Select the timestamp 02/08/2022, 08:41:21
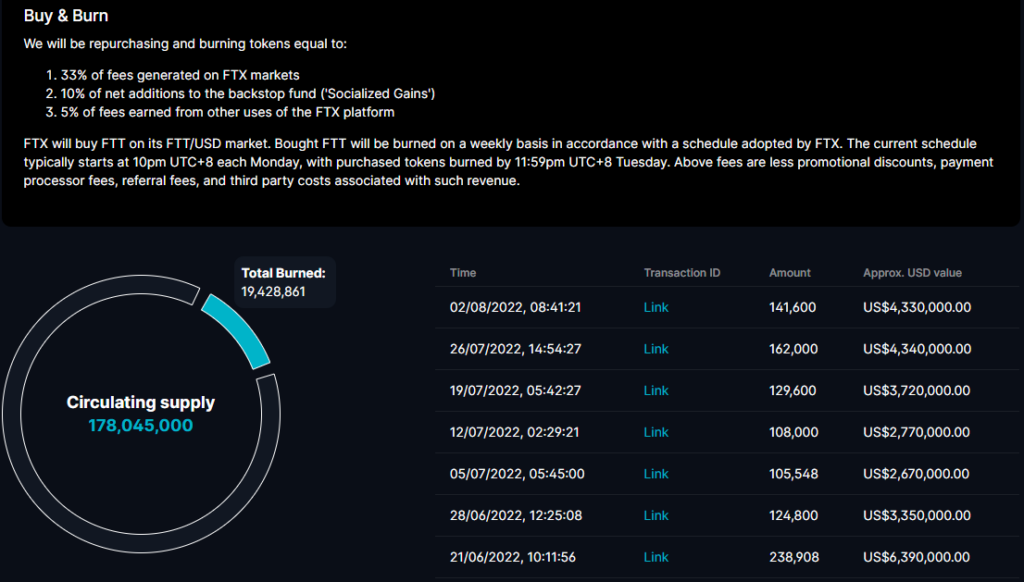The width and height of the screenshot is (1024, 582). tap(515, 307)
